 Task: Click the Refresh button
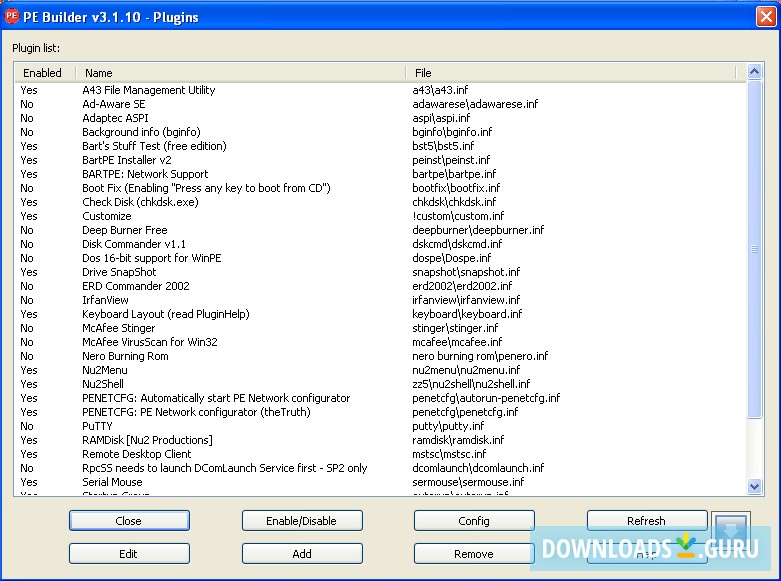tap(647, 521)
